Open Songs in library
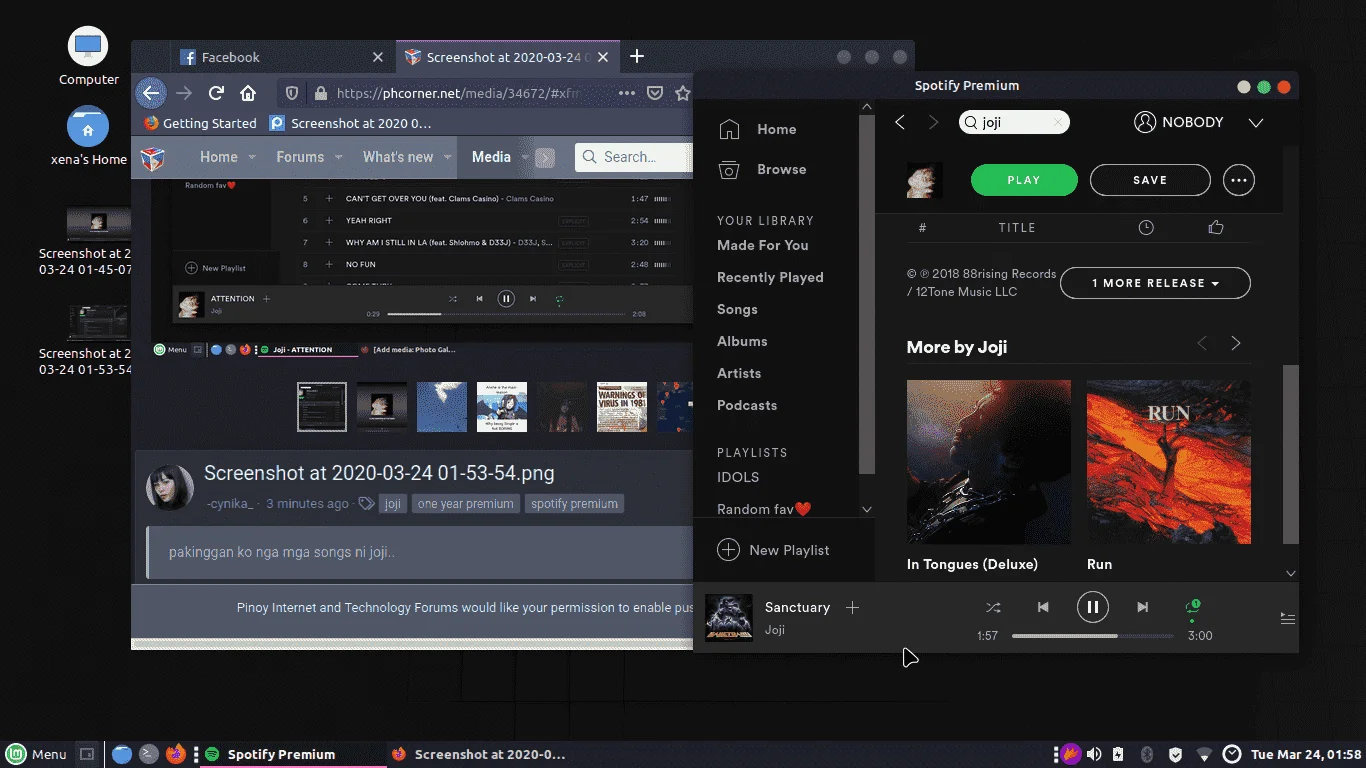1366x768 pixels. 737,309
